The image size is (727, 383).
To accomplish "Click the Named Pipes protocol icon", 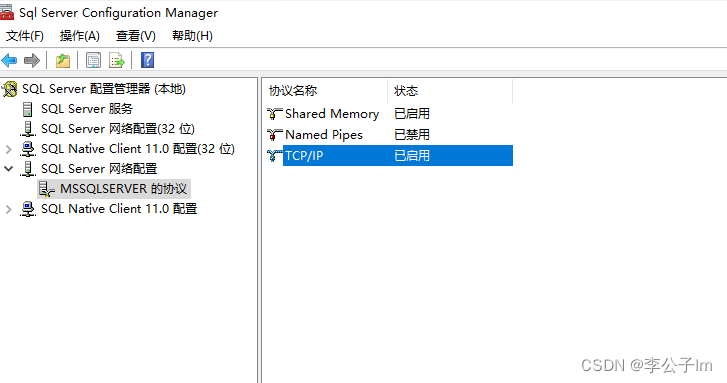I will [x=274, y=134].
